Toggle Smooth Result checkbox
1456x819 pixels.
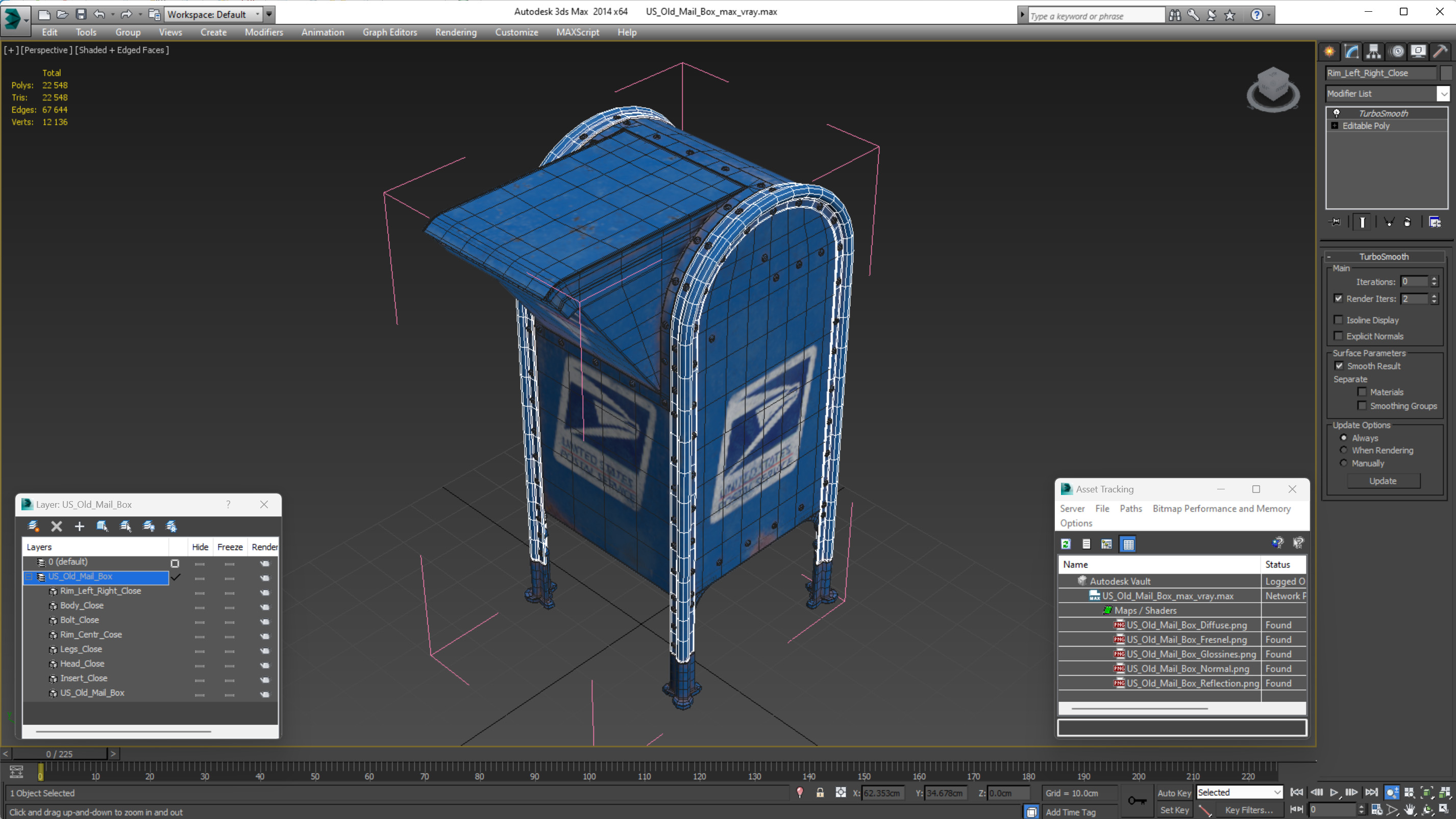click(x=1339, y=366)
